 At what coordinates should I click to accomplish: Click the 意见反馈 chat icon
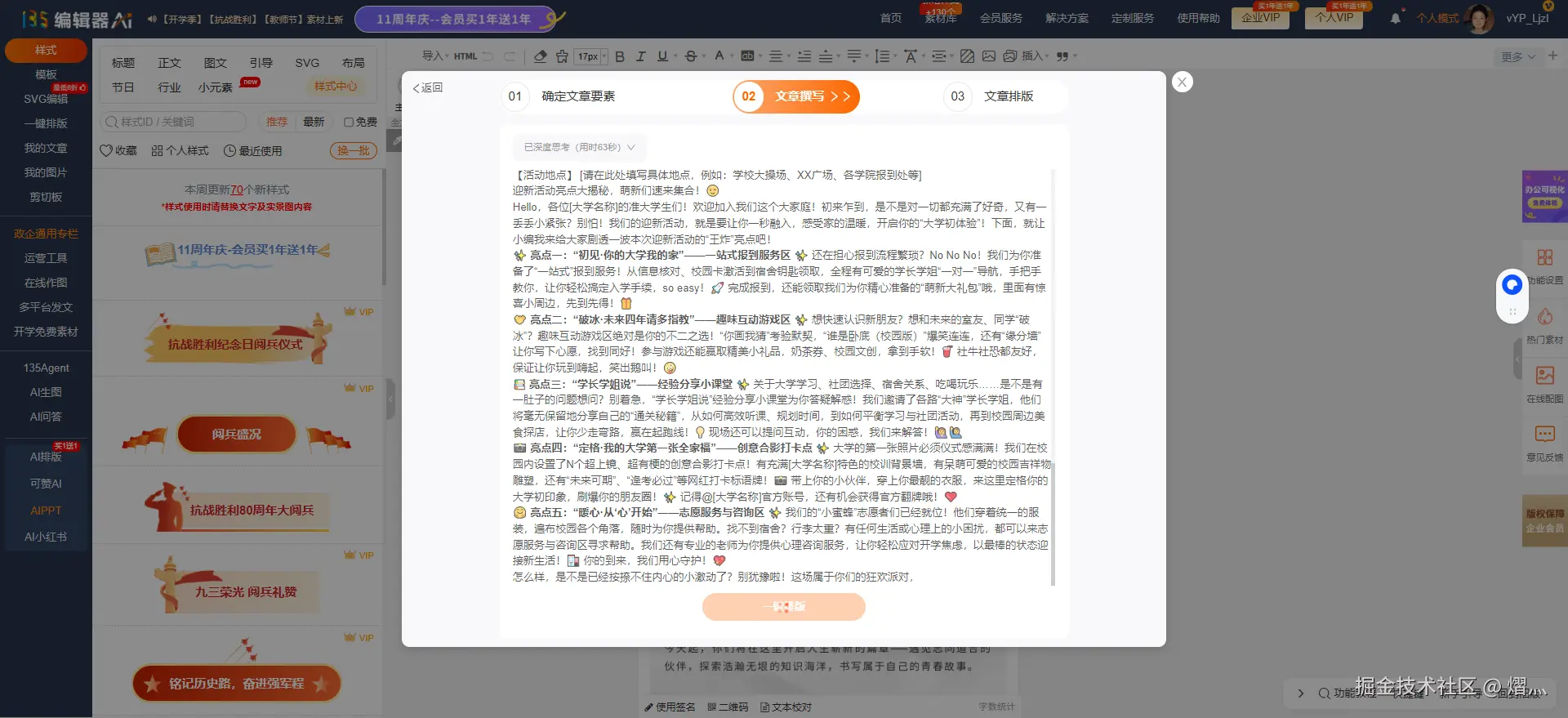(1544, 434)
